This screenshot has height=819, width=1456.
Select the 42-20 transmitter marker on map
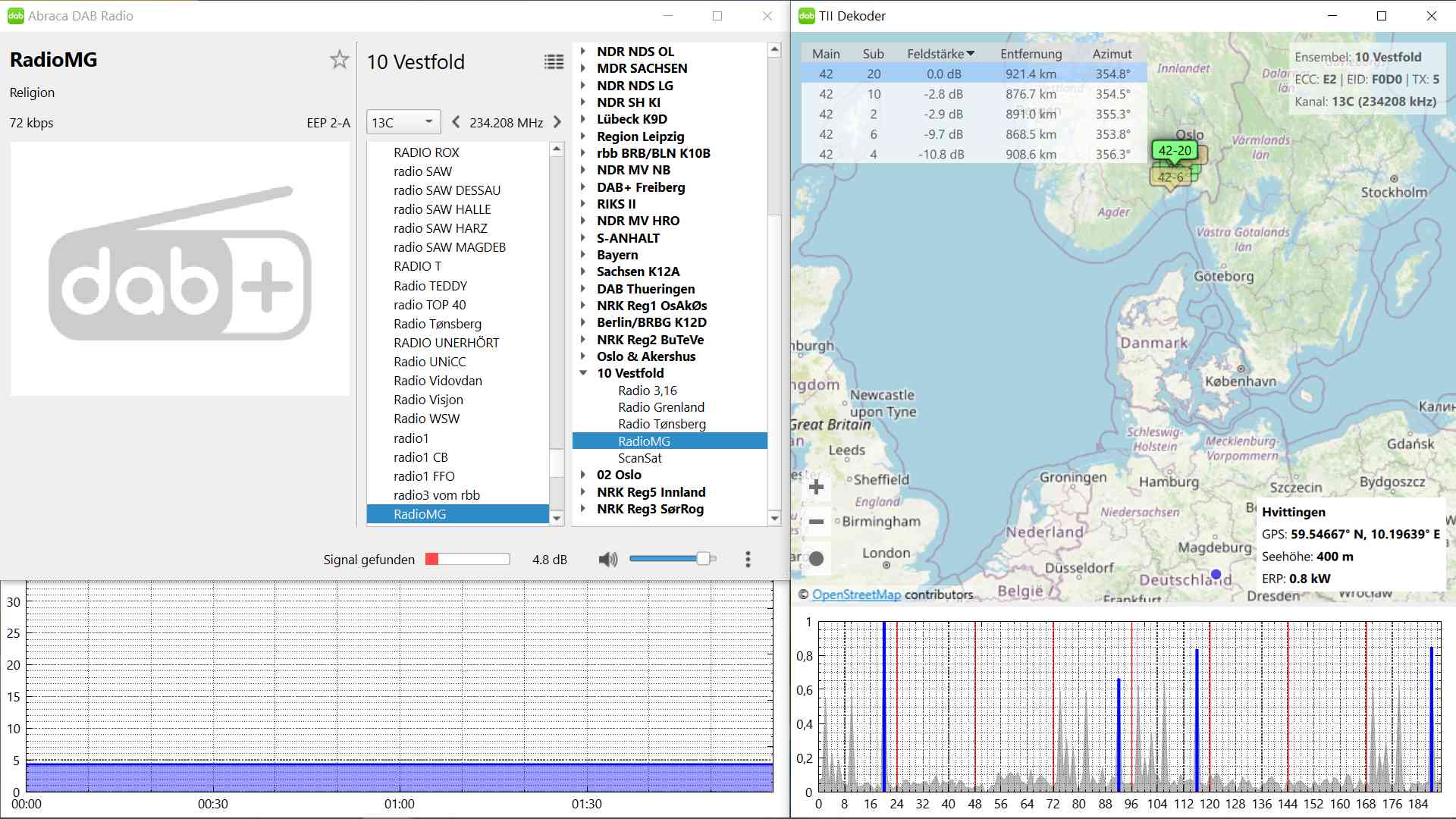[1174, 150]
